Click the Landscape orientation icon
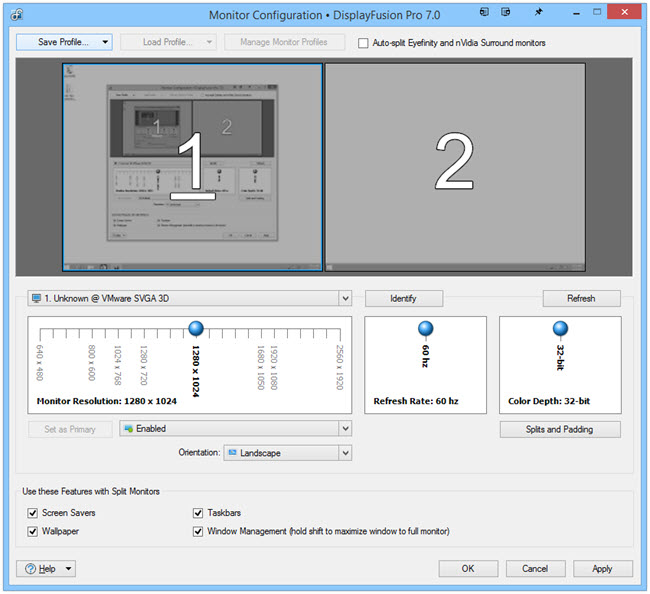The image size is (650, 594). tap(233, 453)
